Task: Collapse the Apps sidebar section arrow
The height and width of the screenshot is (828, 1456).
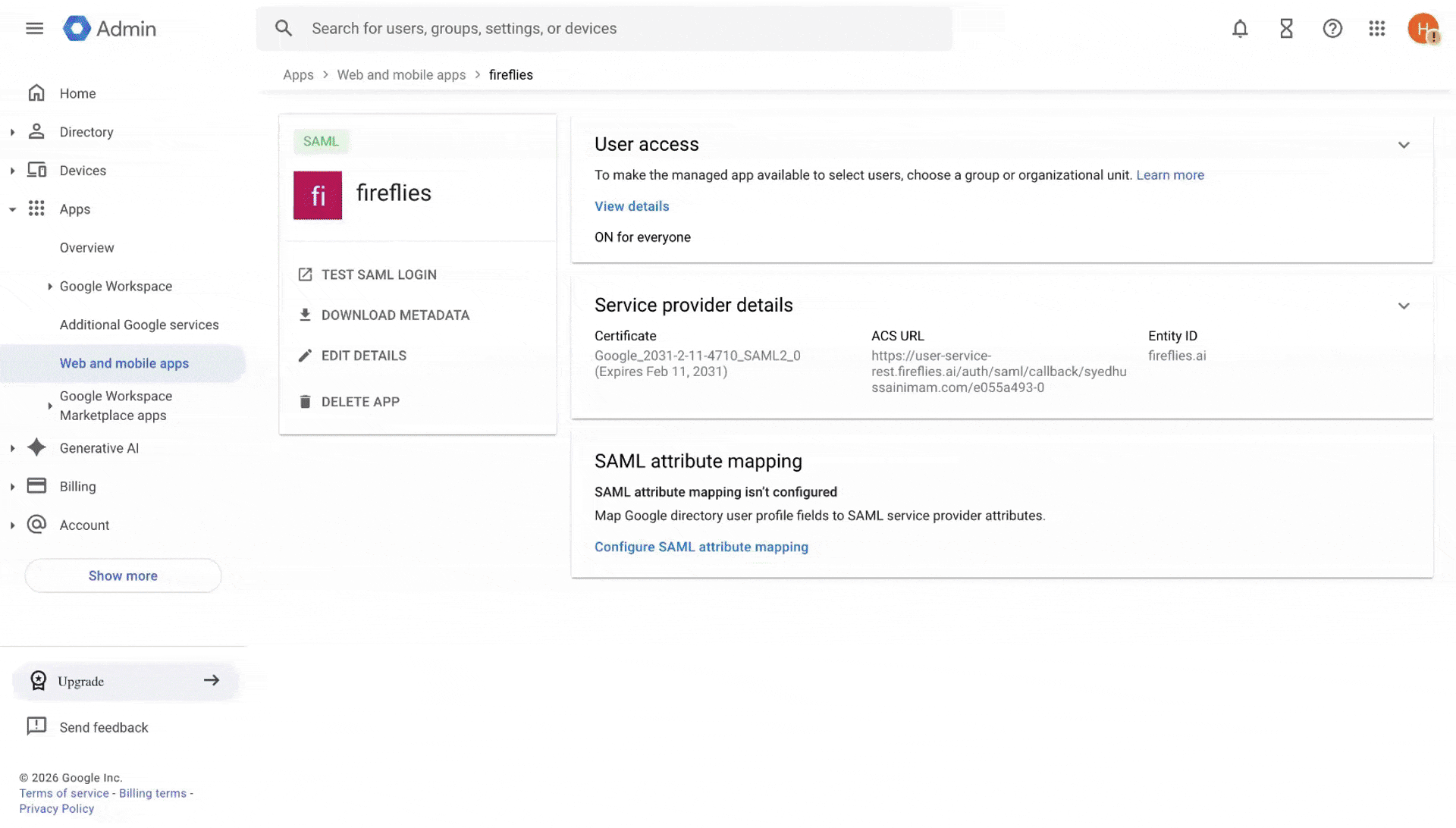Action: coord(12,210)
